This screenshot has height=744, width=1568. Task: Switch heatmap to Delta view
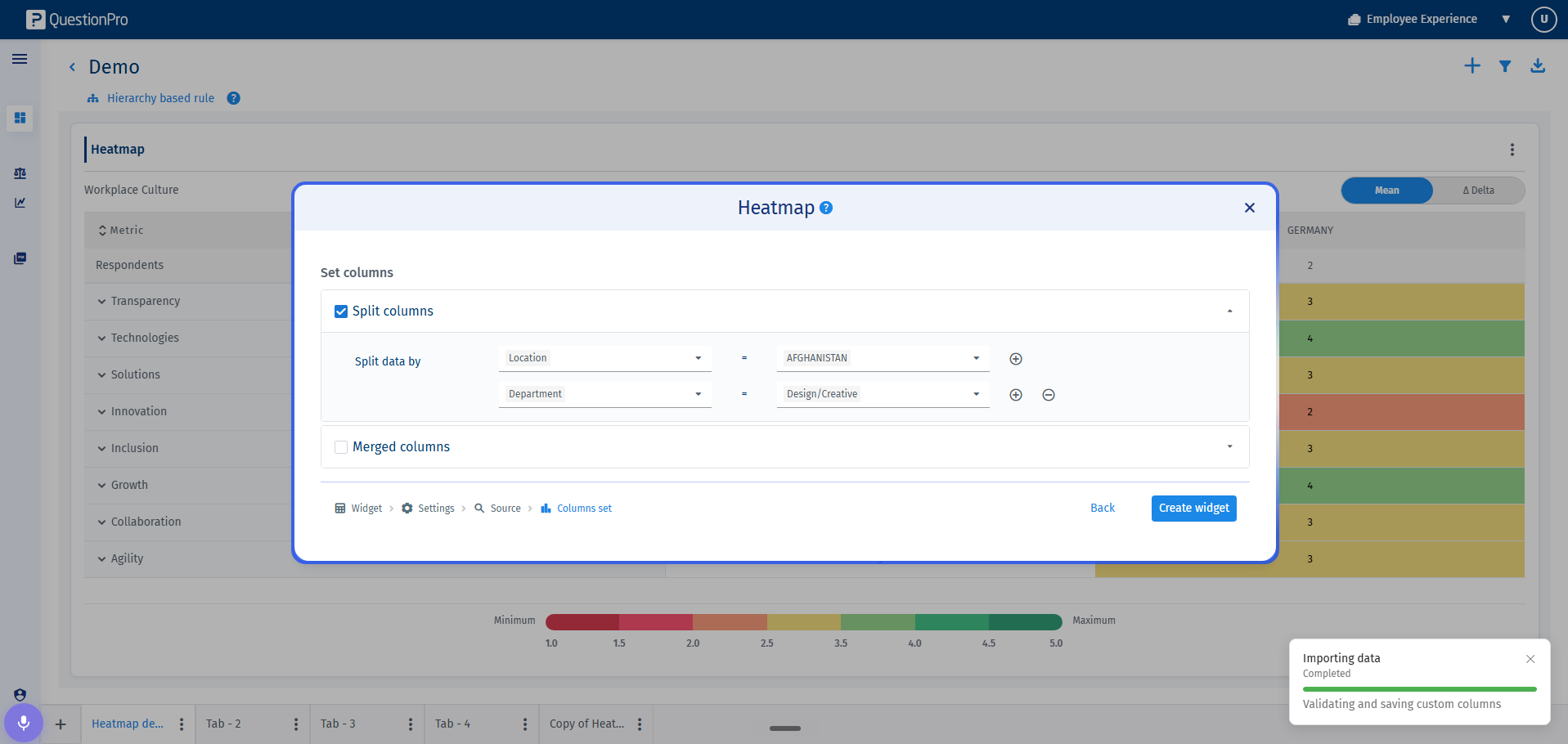pyautogui.click(x=1479, y=190)
